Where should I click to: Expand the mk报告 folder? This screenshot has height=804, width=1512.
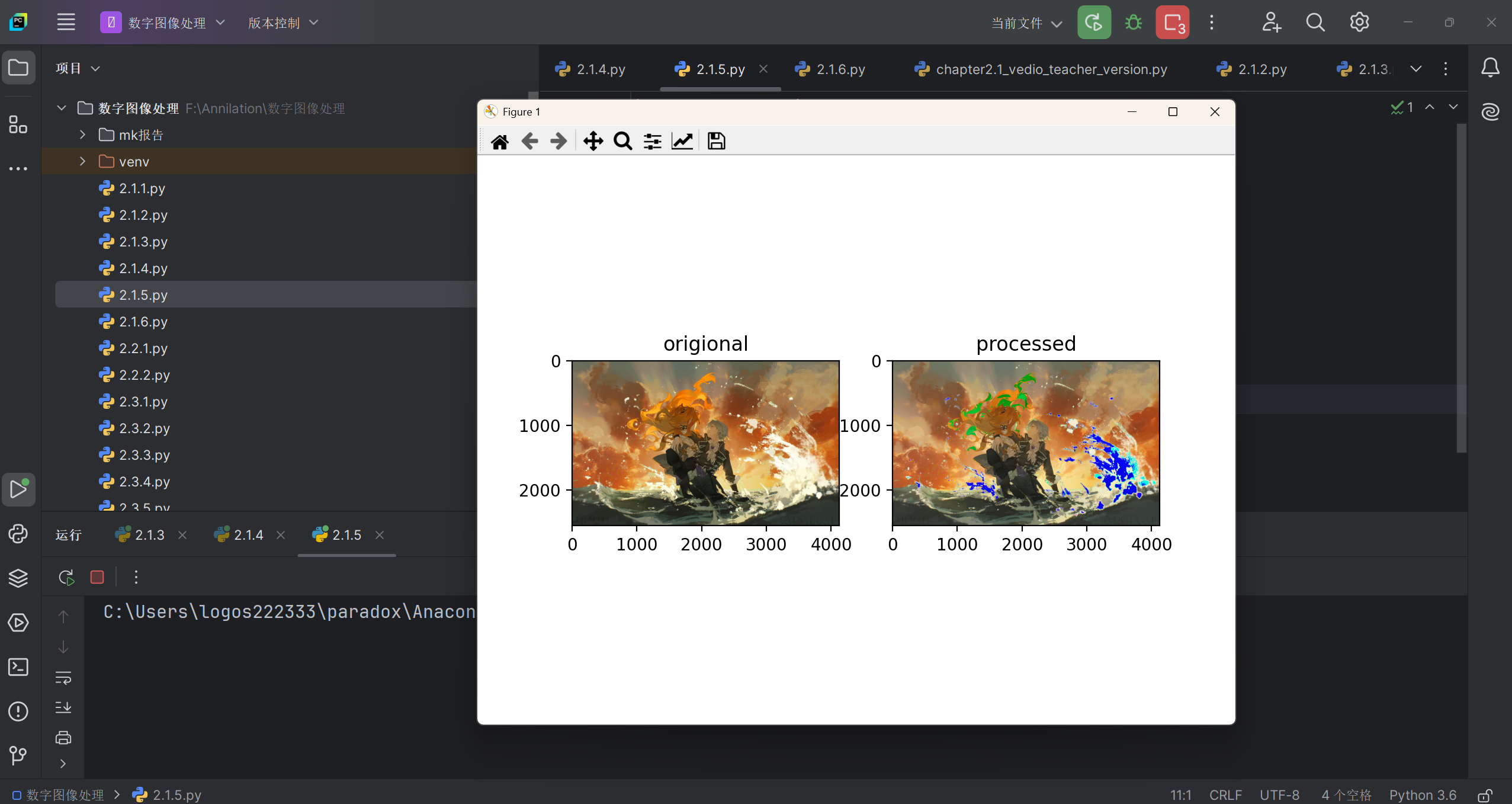83,134
